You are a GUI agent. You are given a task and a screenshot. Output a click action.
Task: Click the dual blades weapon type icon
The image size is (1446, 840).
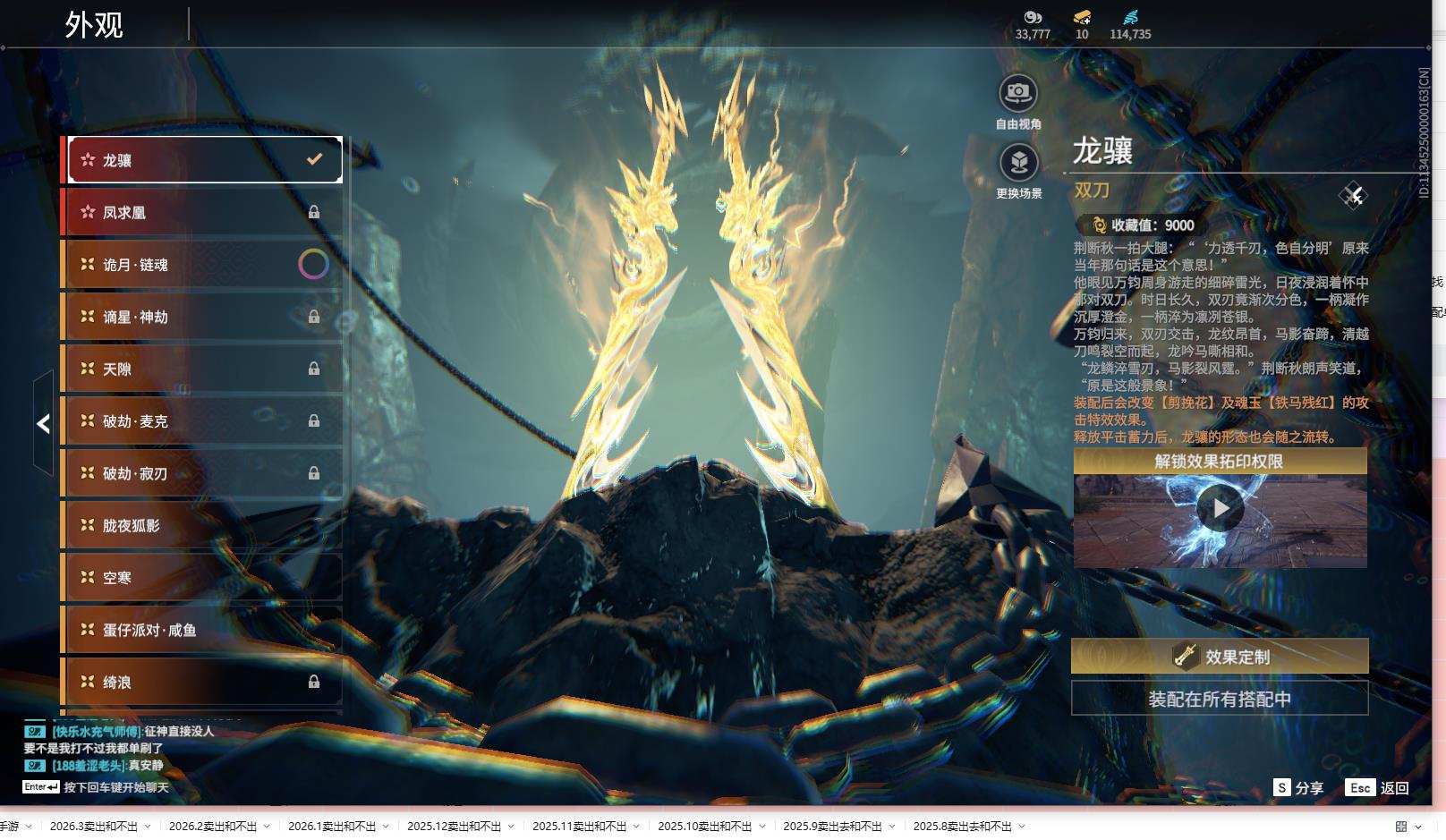(x=1353, y=195)
